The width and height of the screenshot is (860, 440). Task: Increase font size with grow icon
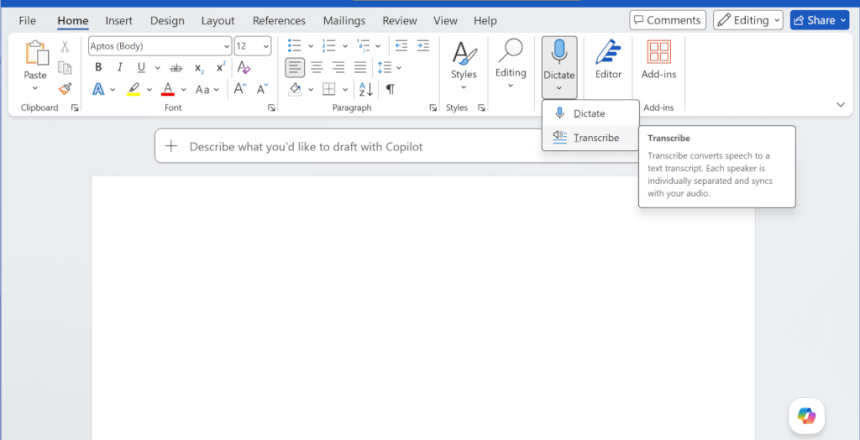click(240, 88)
